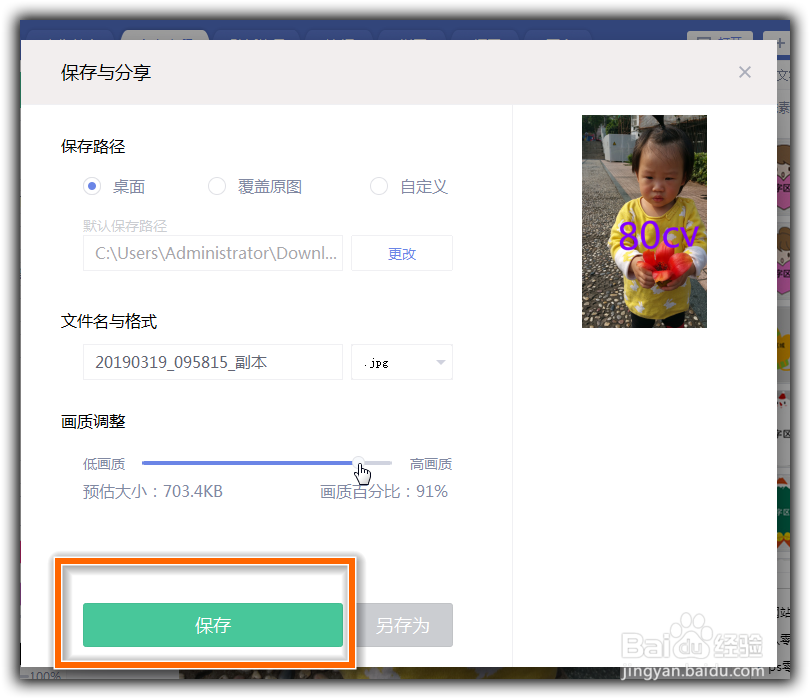This screenshot has height=699, width=810.
Task: Click the default save path field
Action: [x=212, y=253]
